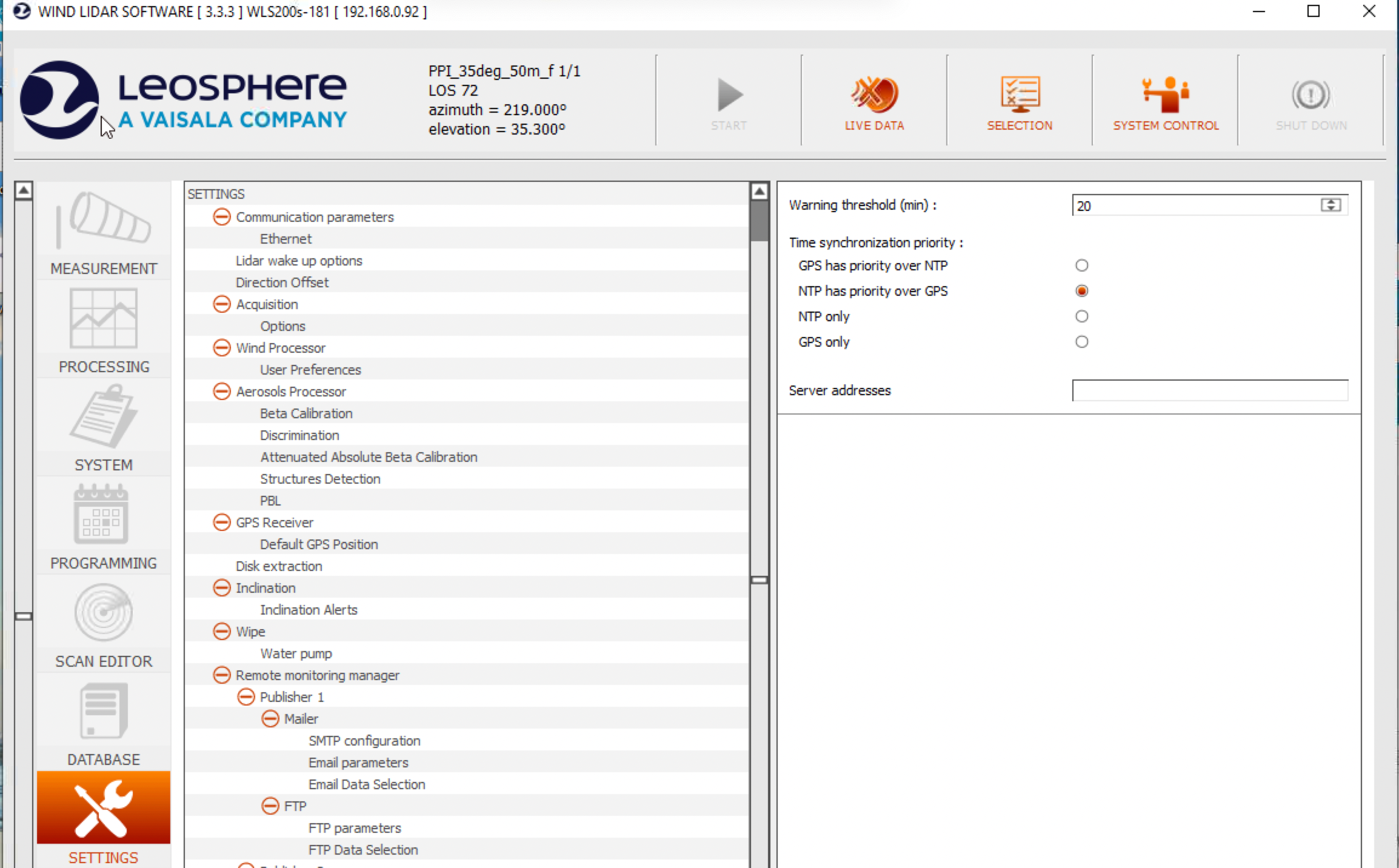
Task: Click the Selection icon in top toolbar
Action: 1020,102
